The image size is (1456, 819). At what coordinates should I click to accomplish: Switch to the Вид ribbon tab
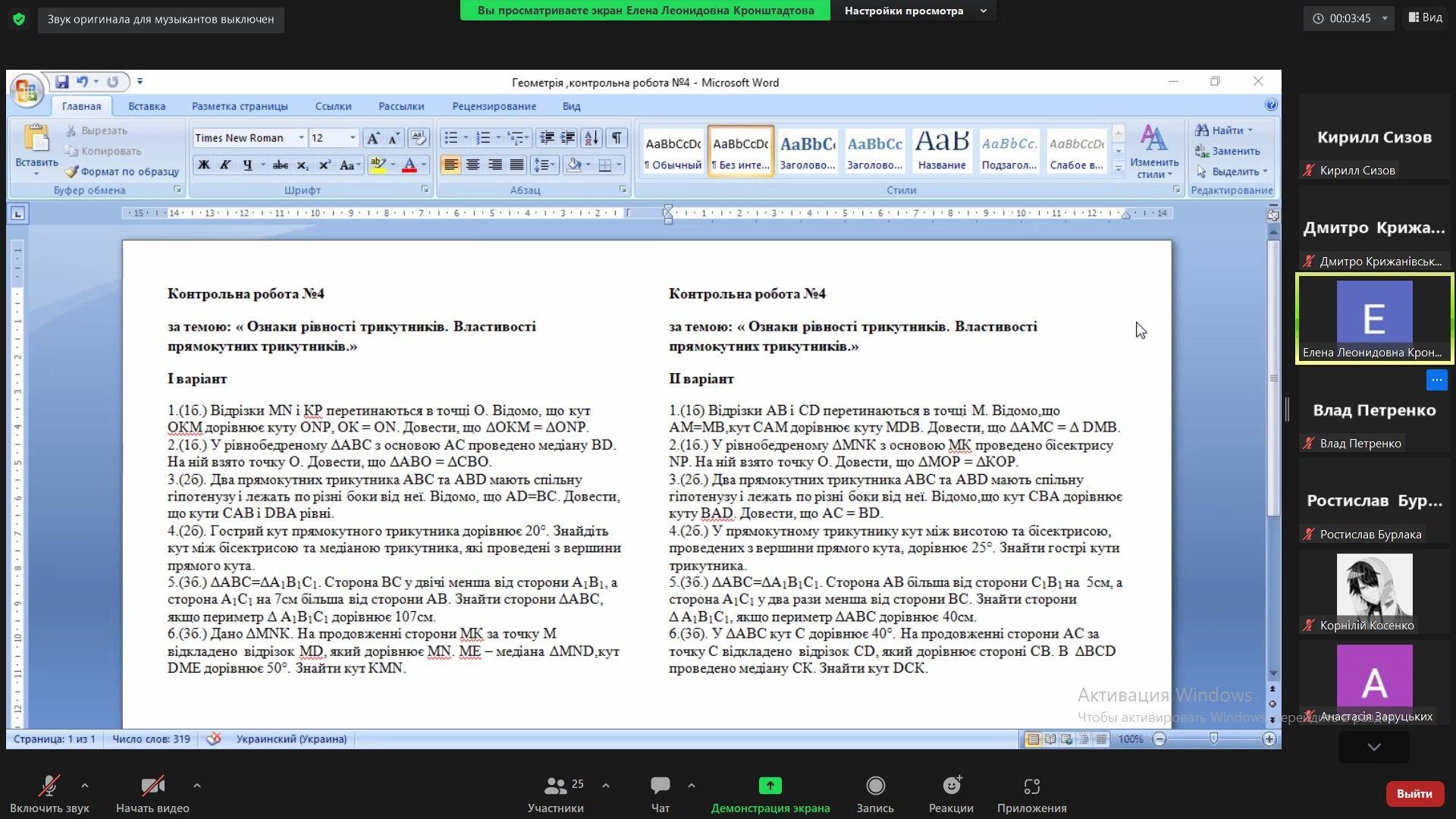[571, 106]
